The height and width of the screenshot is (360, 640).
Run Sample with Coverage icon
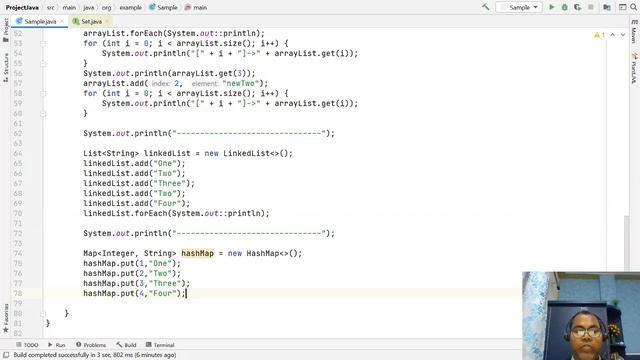point(578,7)
